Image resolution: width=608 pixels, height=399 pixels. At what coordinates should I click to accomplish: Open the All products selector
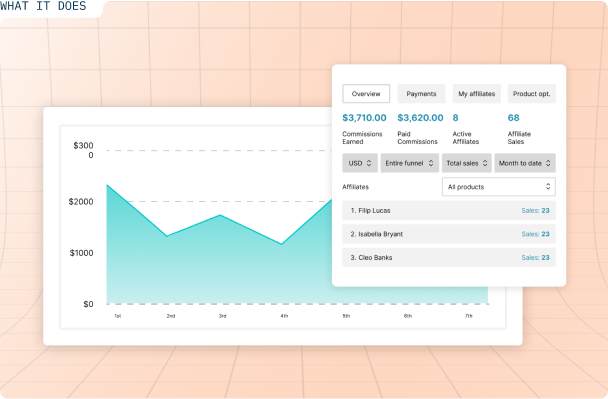click(x=499, y=187)
